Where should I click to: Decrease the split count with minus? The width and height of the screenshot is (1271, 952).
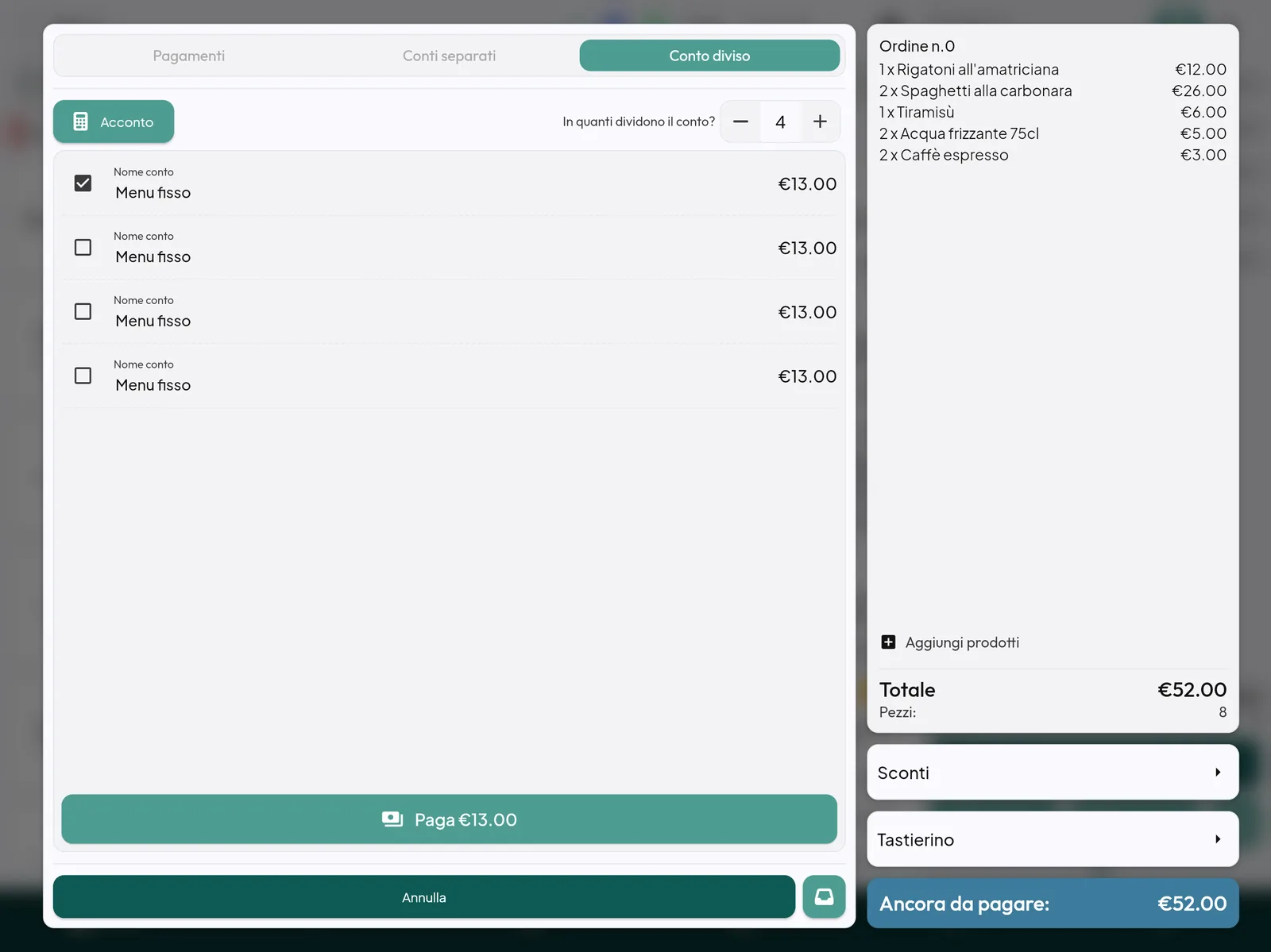click(740, 121)
